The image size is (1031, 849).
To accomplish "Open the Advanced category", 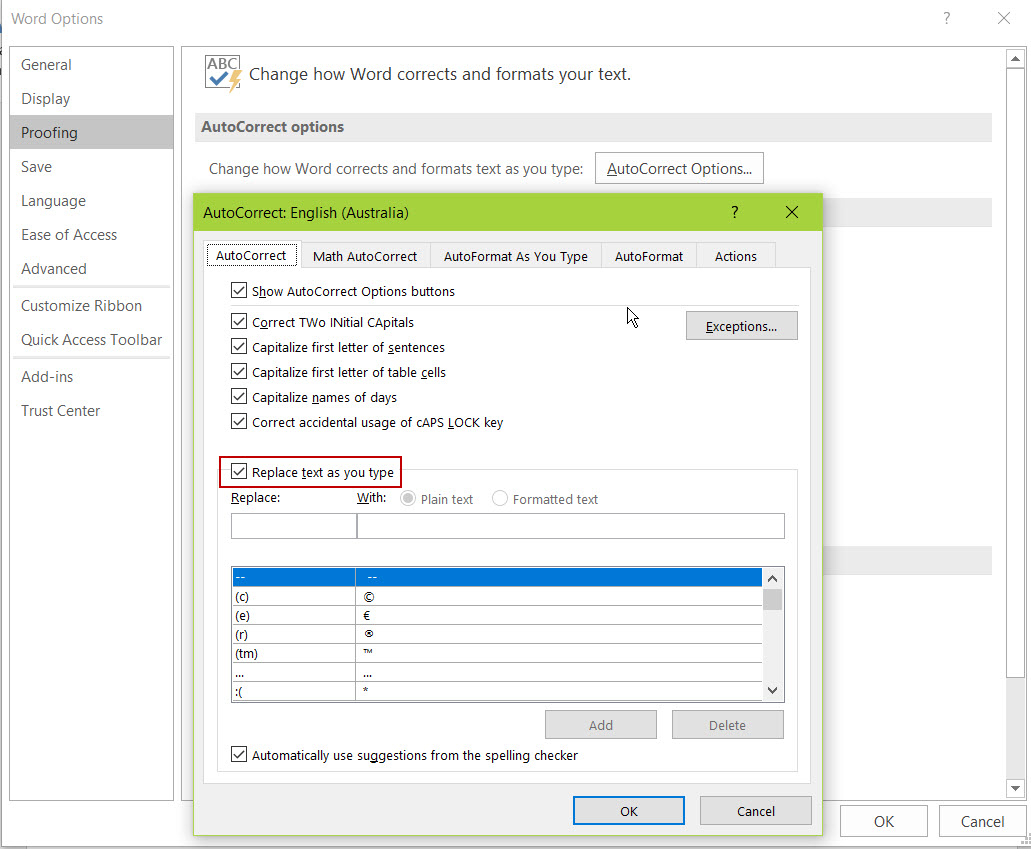I will 92,268.
